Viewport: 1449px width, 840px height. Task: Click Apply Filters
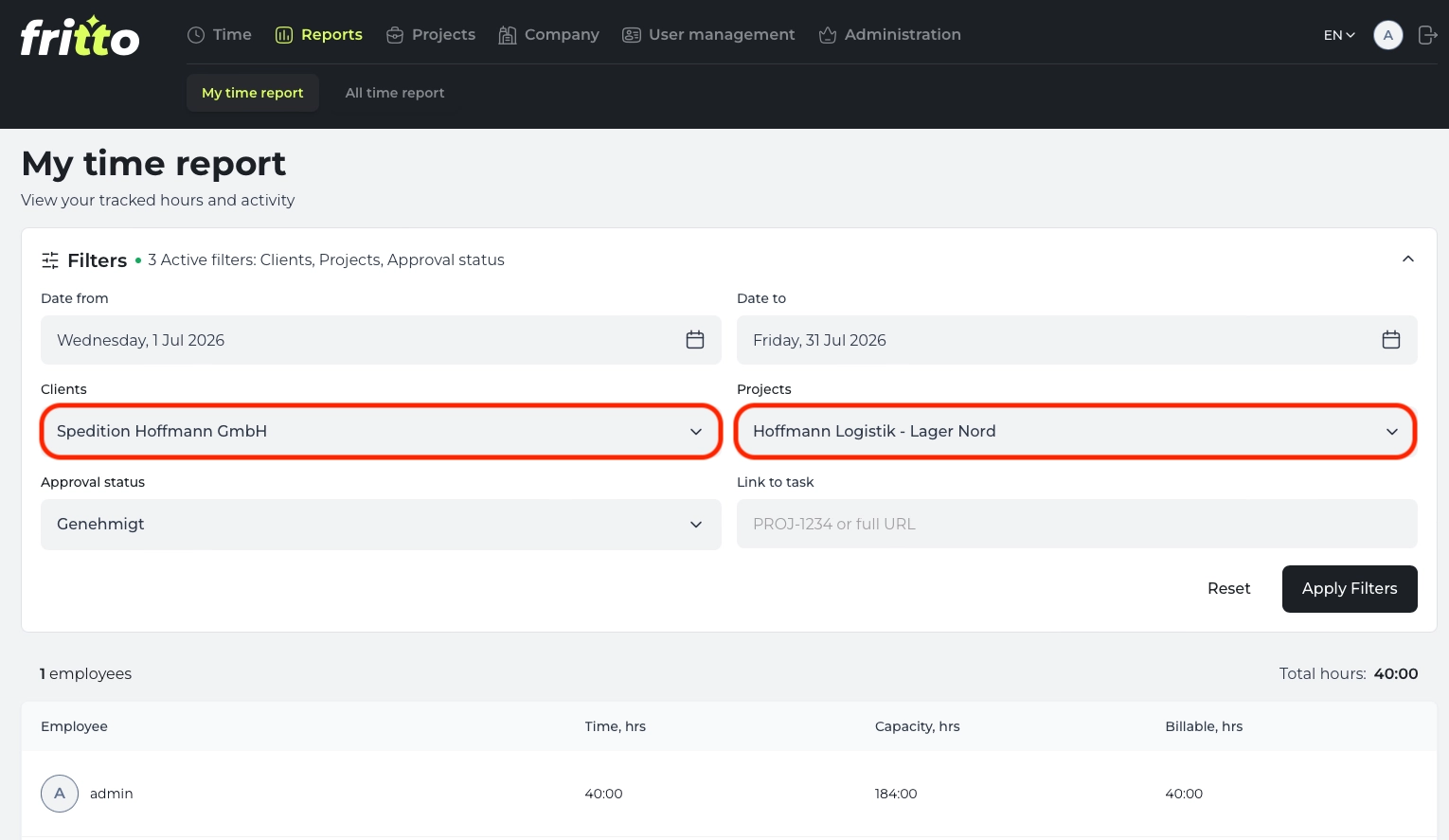click(1350, 589)
